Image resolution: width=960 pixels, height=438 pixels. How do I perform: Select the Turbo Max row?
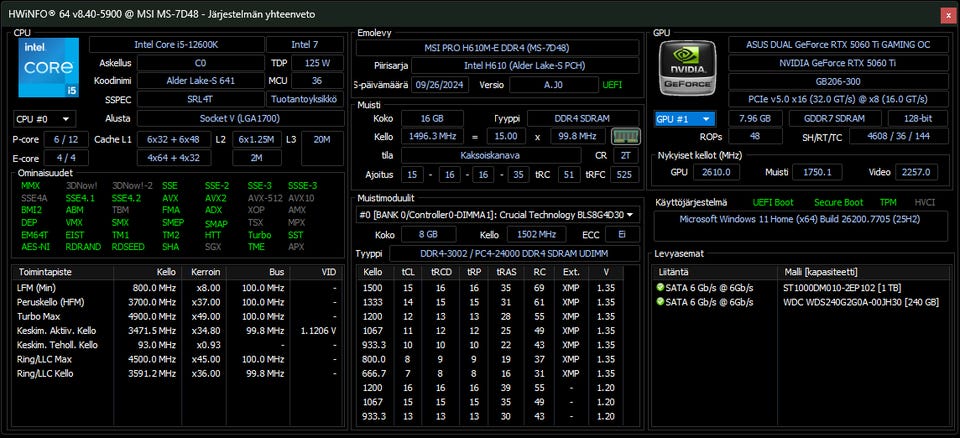point(178,316)
